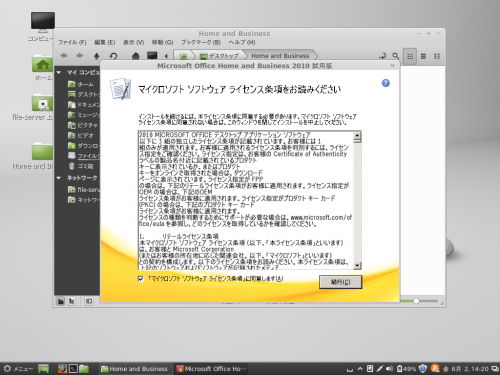Go back with file manager's back arrow
Viewport: 500px width, 375px height.
pyautogui.click(x=64, y=56)
